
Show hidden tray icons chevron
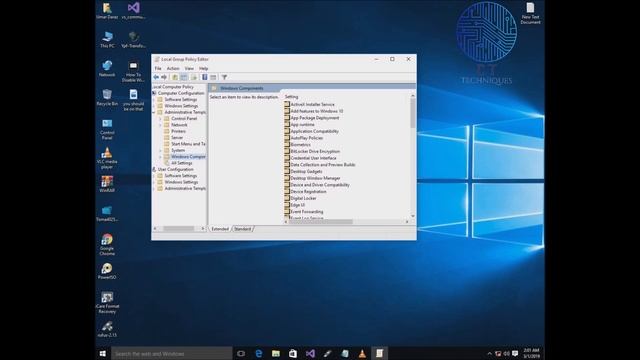489,353
